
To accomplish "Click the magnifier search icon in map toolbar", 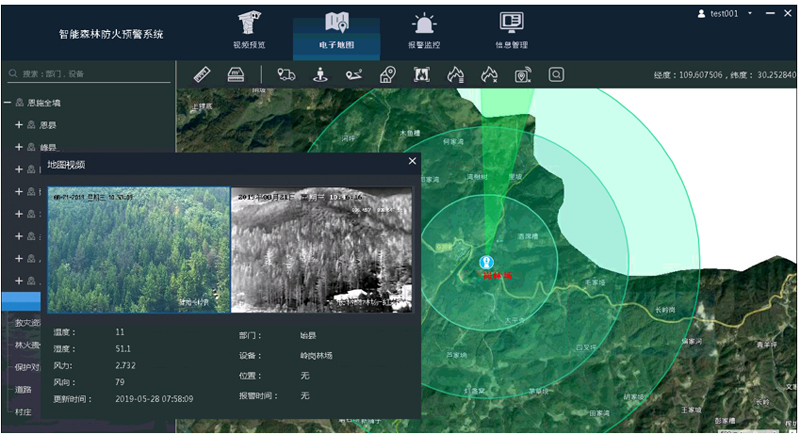I will coord(556,74).
